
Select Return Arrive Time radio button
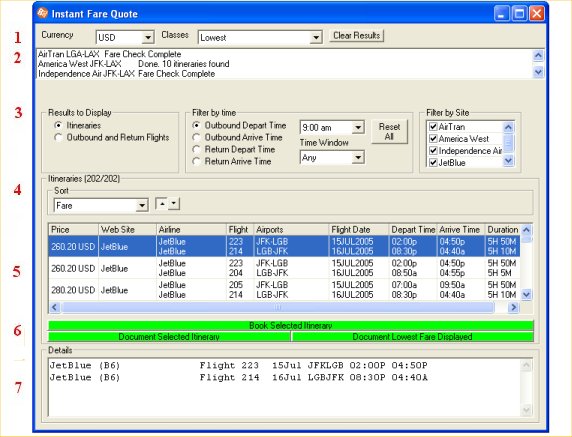[x=196, y=161]
